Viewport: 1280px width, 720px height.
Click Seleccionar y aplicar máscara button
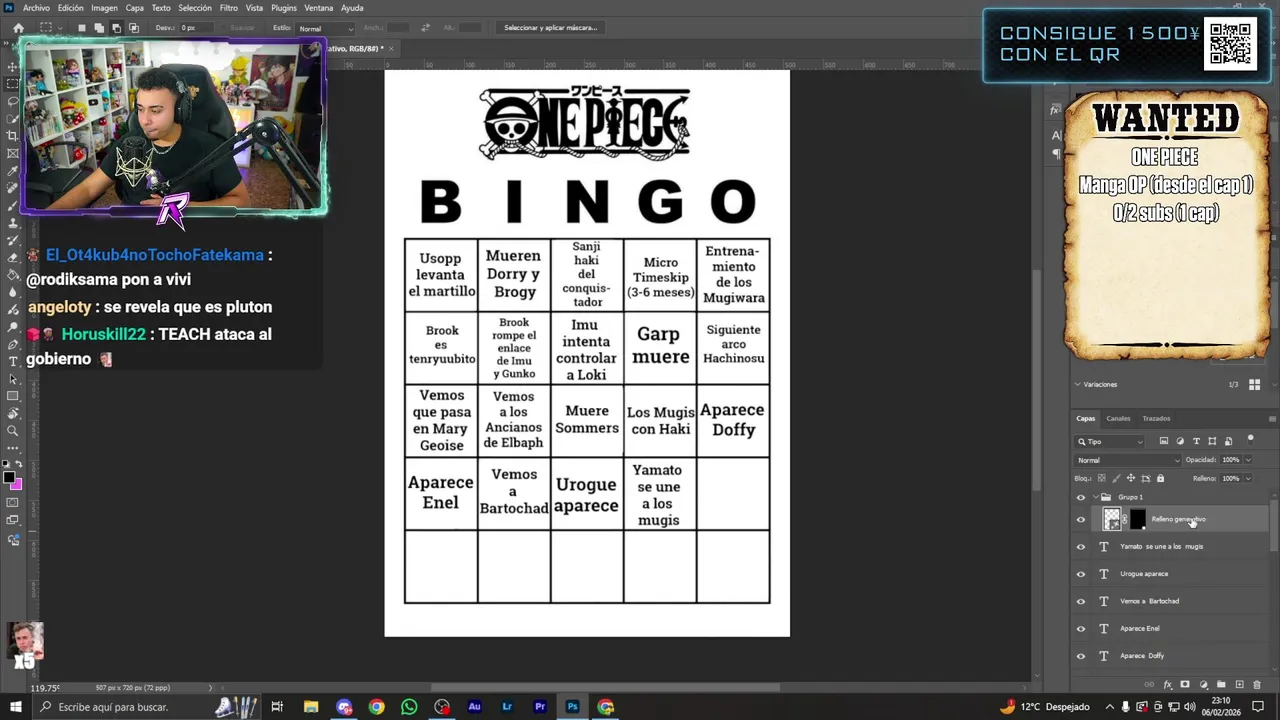tap(550, 28)
